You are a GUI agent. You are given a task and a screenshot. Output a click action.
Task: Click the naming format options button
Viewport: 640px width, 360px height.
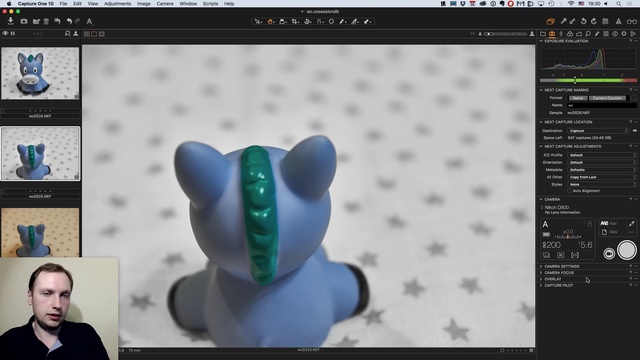[633, 98]
